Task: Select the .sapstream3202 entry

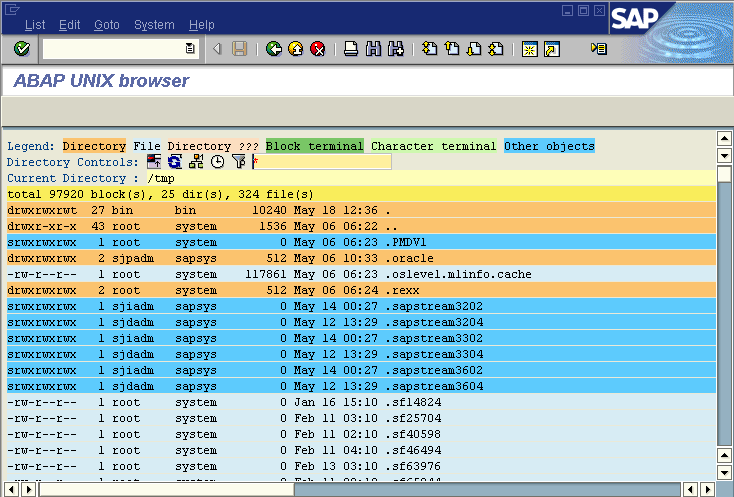Action: pyautogui.click(x=361, y=306)
